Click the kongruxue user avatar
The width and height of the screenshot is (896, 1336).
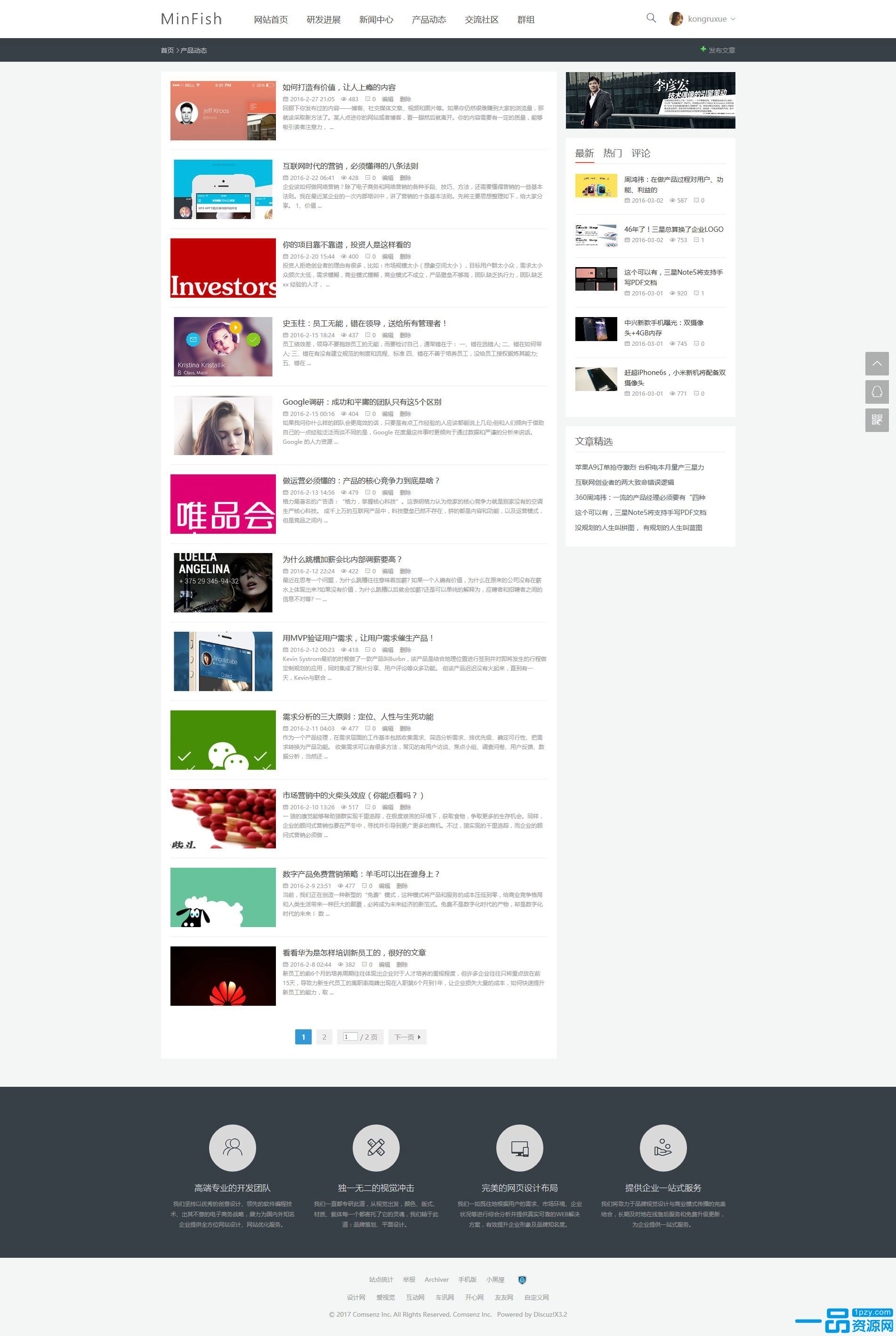[x=676, y=19]
